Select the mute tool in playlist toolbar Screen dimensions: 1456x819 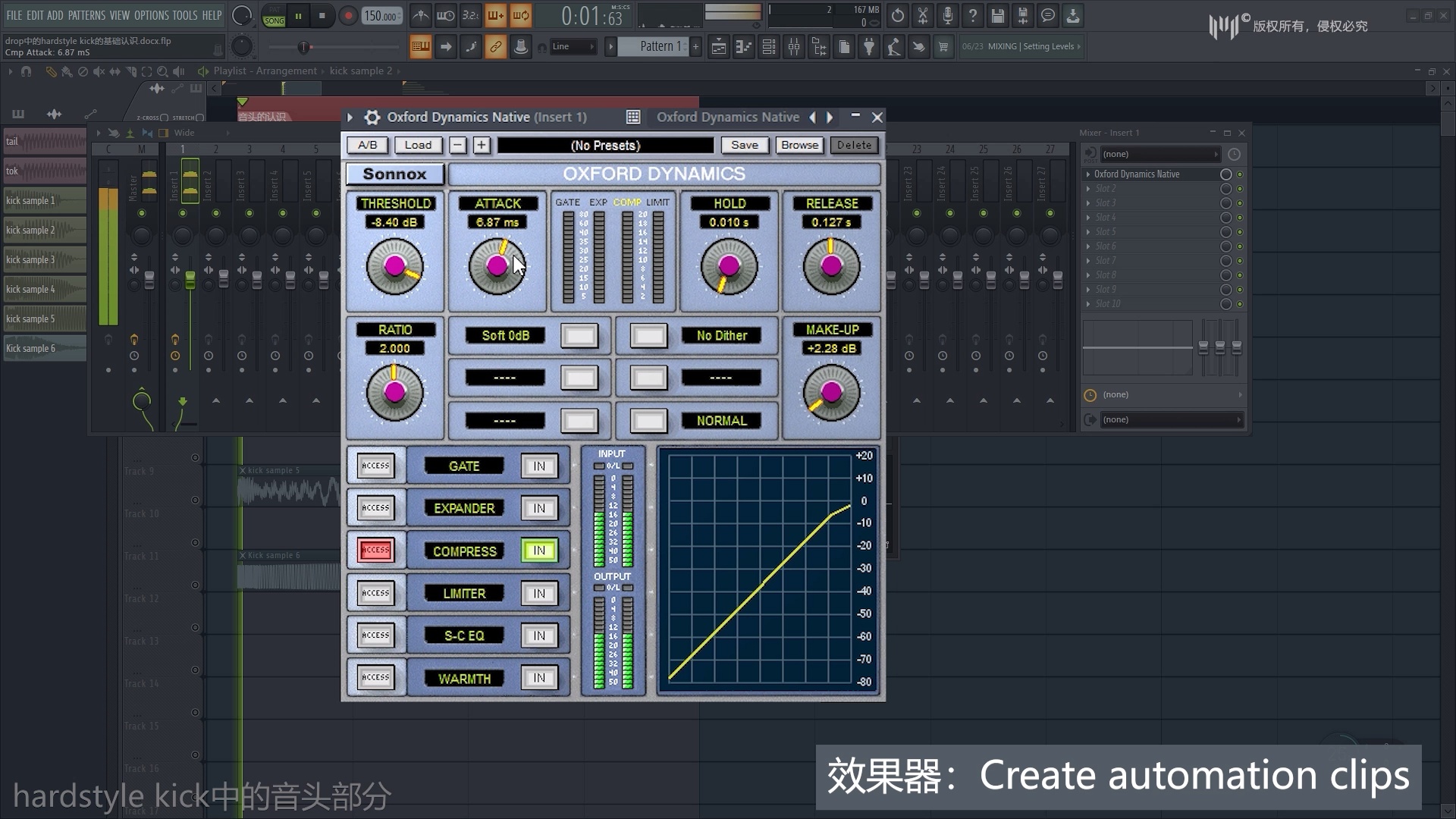99,72
